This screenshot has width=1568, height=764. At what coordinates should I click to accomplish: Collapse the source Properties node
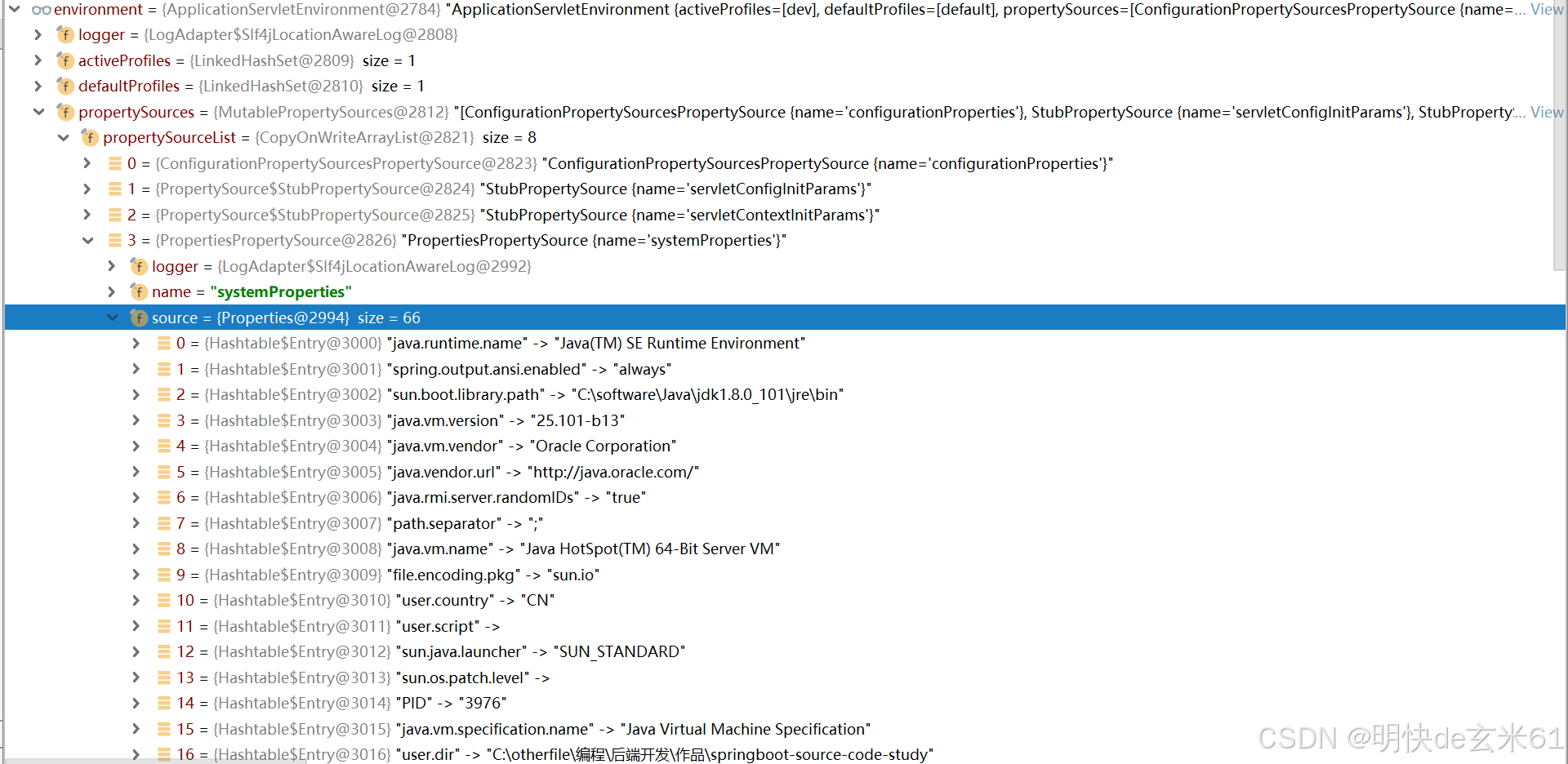click(x=112, y=318)
